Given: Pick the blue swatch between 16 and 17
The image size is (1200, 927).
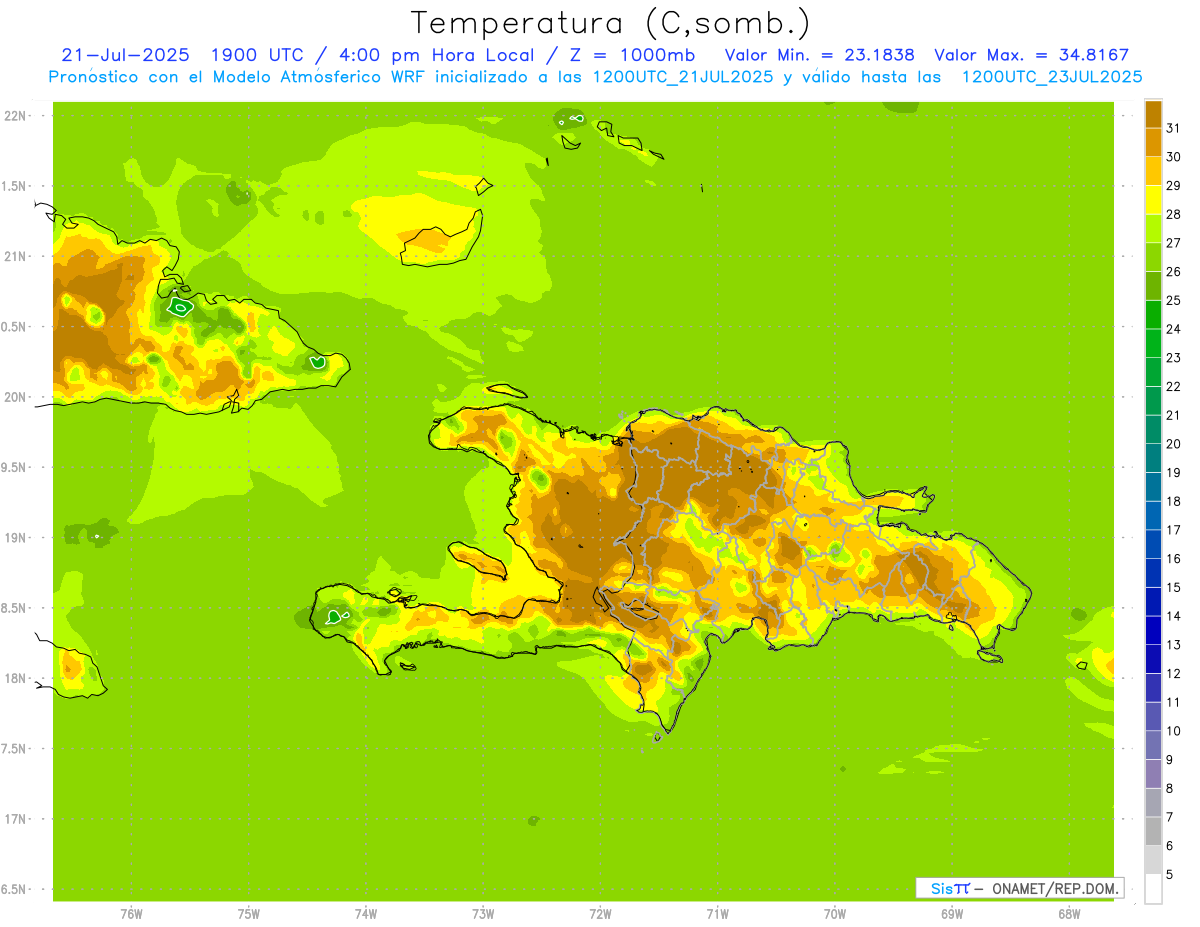Looking at the screenshot, I should tap(1153, 544).
